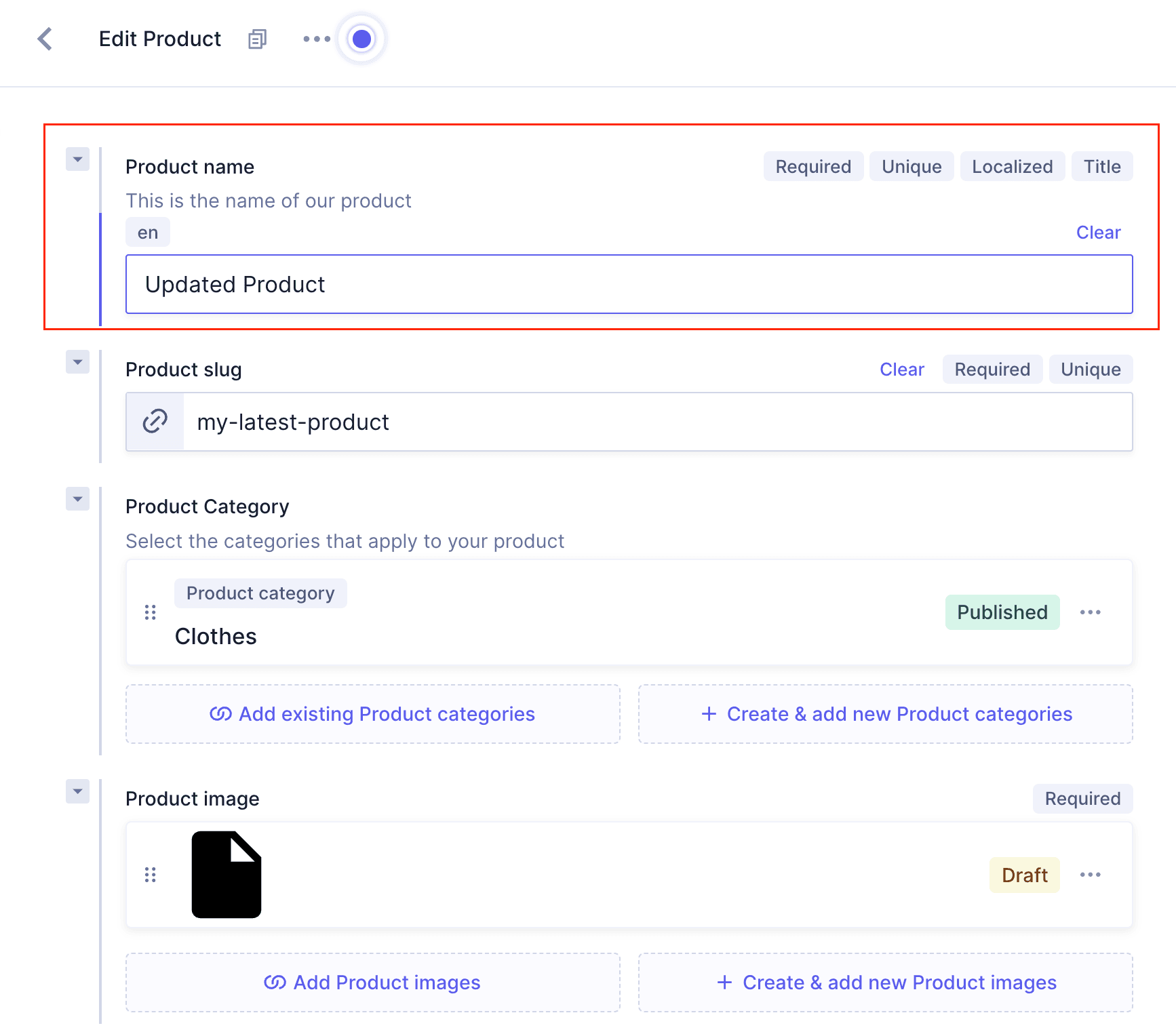Collapse the Product Category section

[77, 499]
